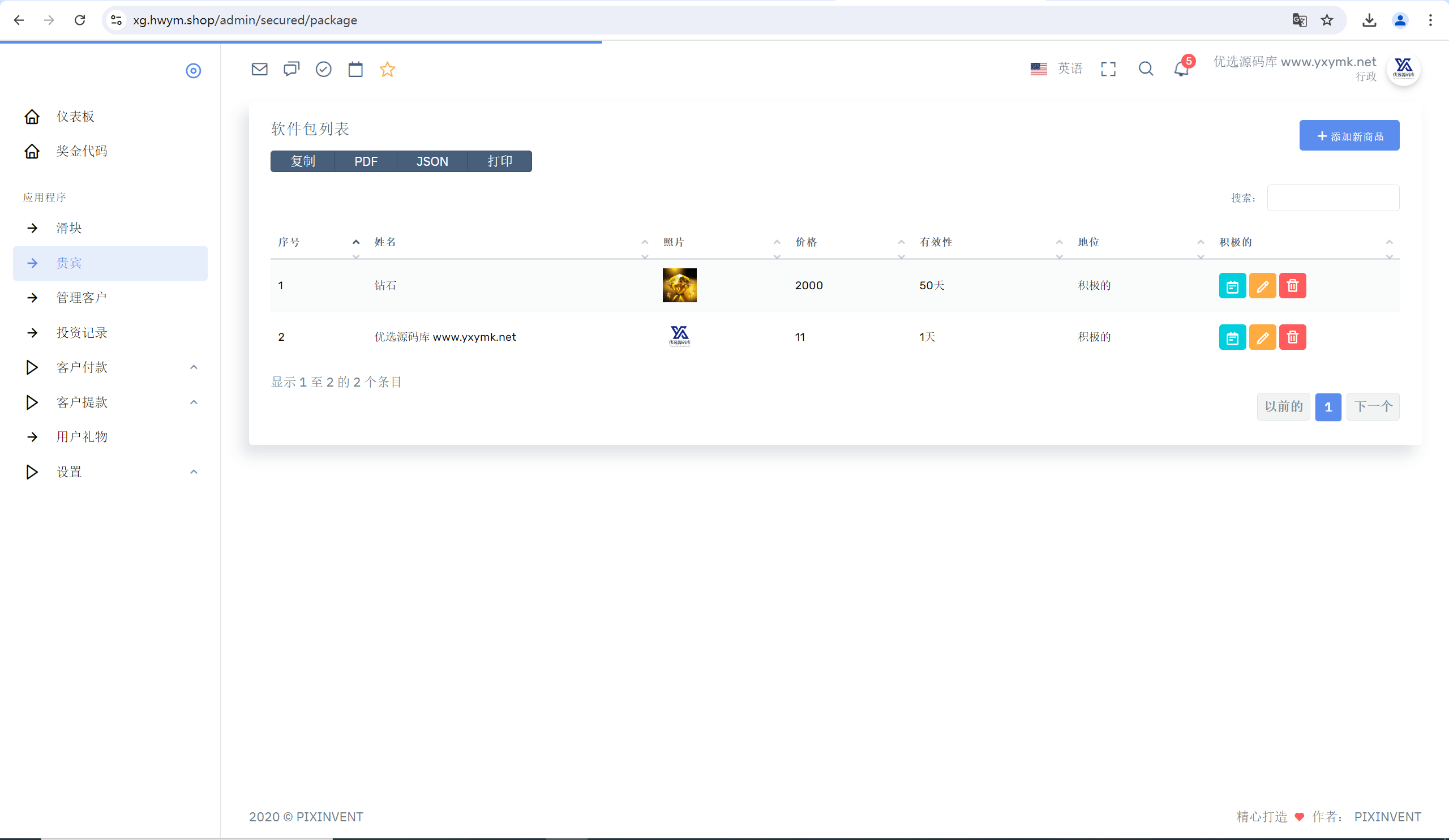Open the calendar icon in top bar
This screenshot has height=840, width=1449.
point(355,70)
